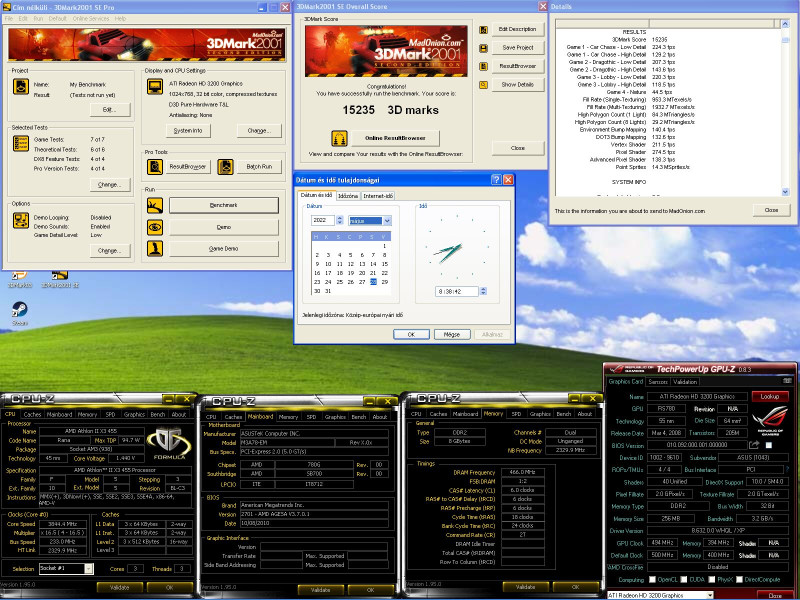Click the monitor icon in Display and CPU Settings
Viewport: 800px width, 600px height.
pyautogui.click(x=155, y=86)
